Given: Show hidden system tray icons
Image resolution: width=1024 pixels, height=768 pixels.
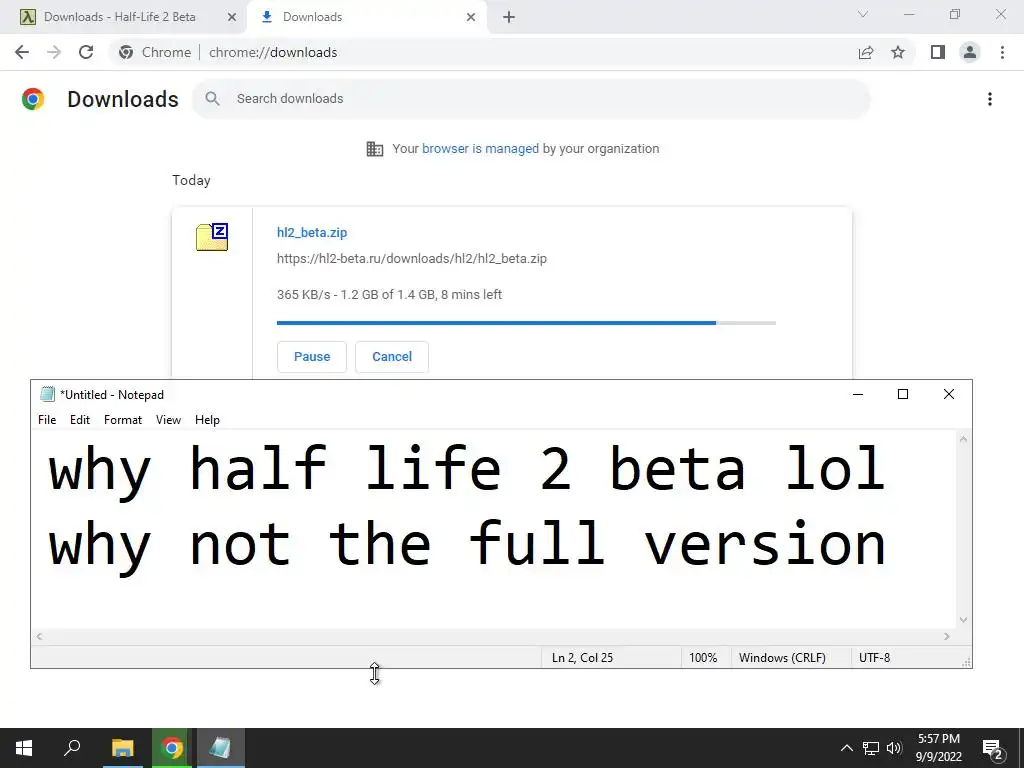Looking at the screenshot, I should pyautogui.click(x=846, y=748).
